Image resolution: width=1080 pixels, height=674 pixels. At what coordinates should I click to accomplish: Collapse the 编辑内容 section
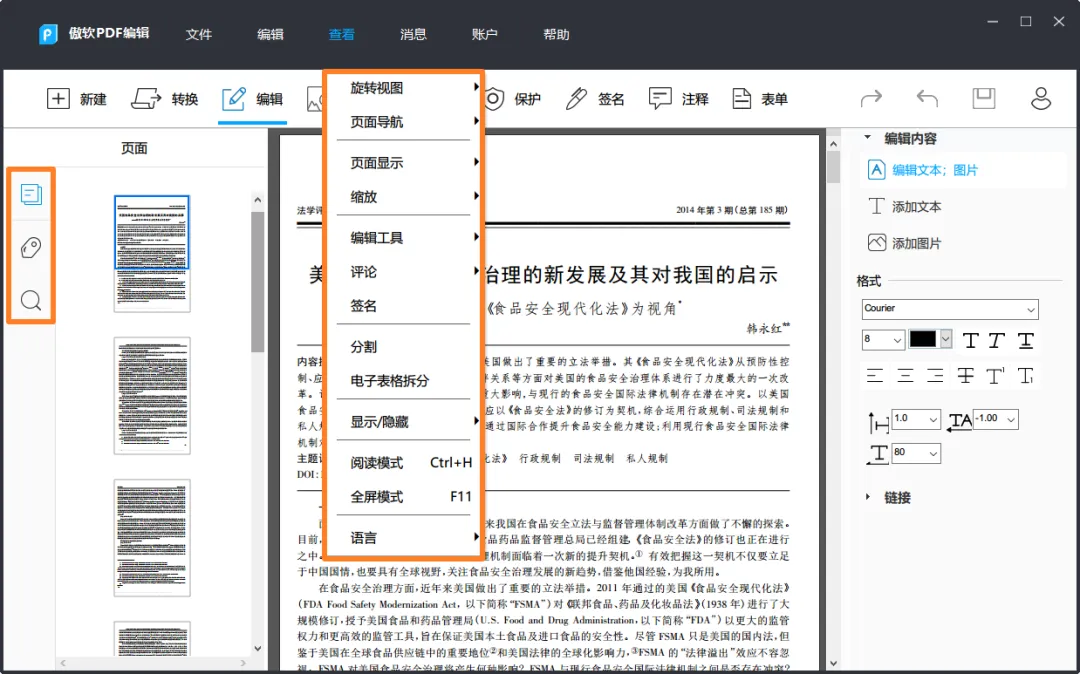(x=868, y=138)
